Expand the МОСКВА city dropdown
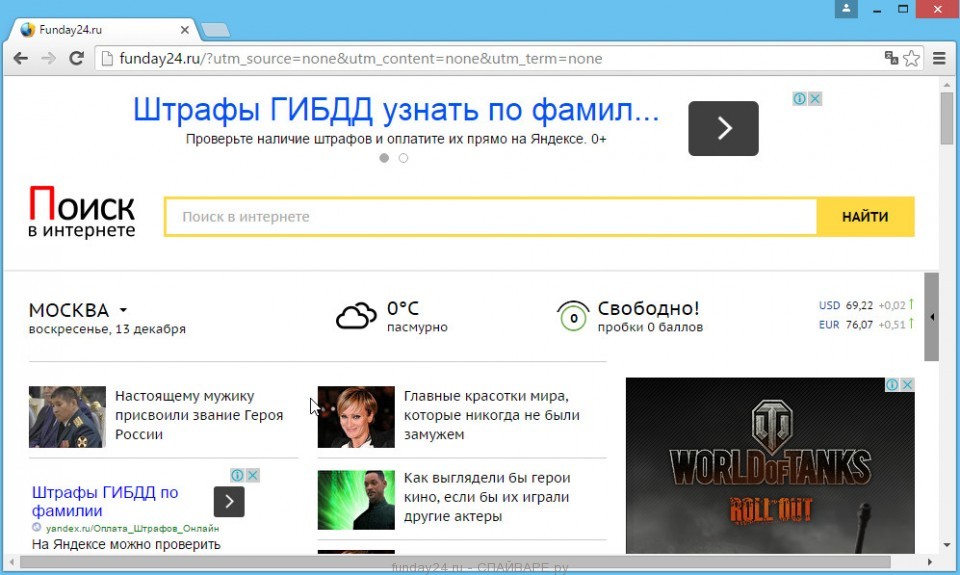This screenshot has width=960, height=575. point(78,310)
